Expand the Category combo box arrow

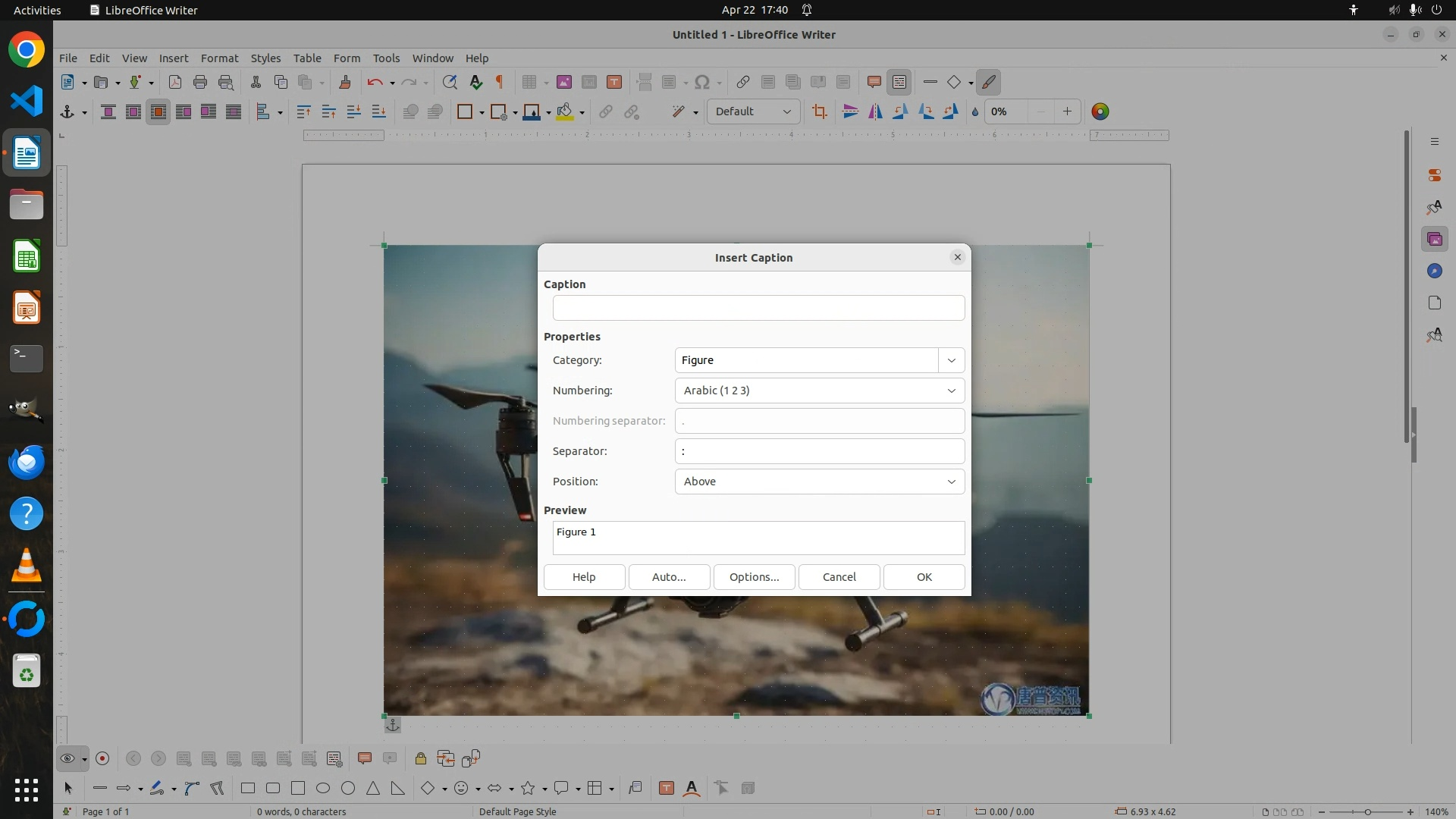click(x=951, y=360)
